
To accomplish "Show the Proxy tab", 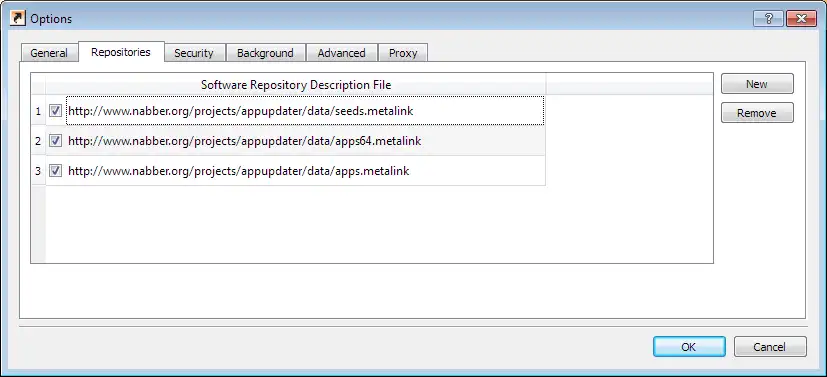I will pyautogui.click(x=403, y=53).
